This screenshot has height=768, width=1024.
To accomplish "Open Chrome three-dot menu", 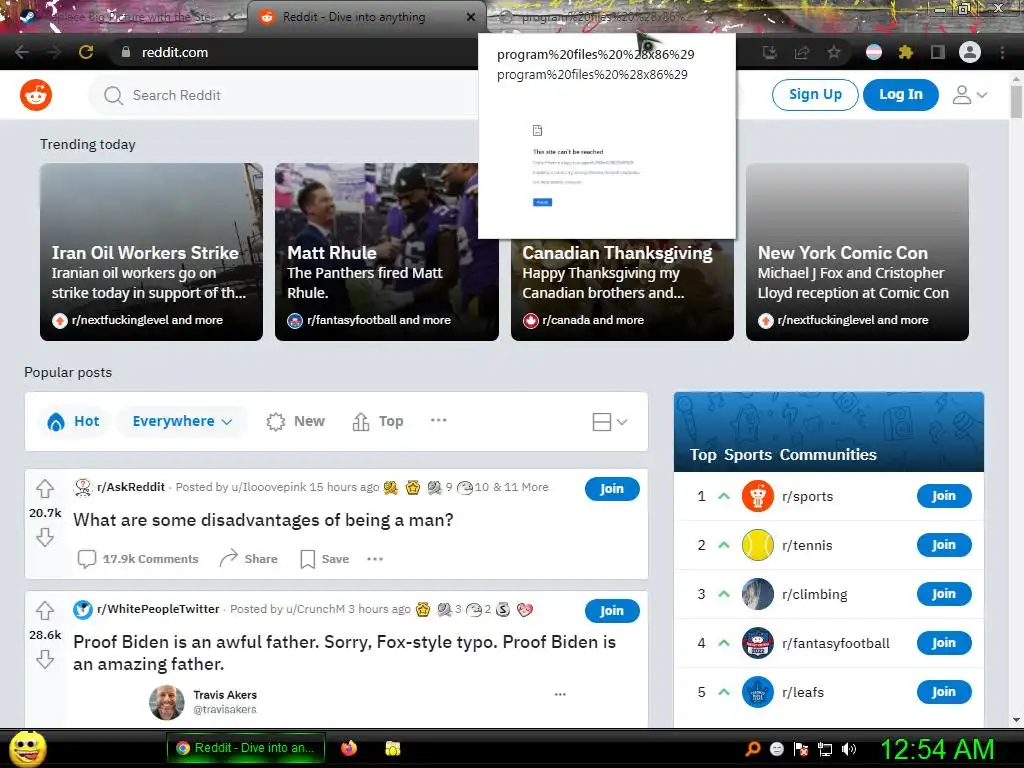I will (x=1002, y=52).
